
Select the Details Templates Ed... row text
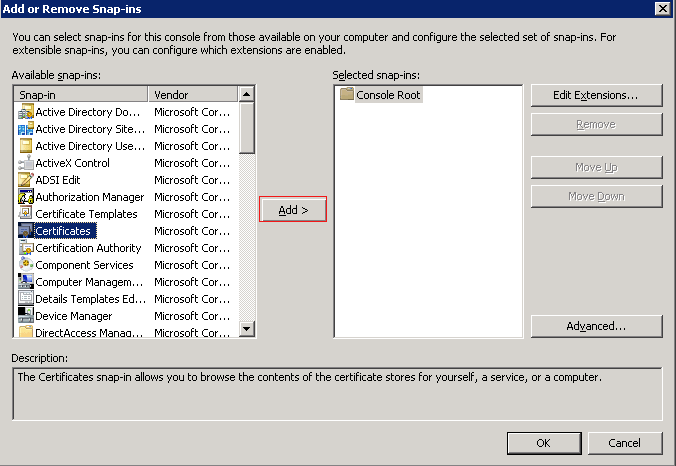click(x=91, y=299)
